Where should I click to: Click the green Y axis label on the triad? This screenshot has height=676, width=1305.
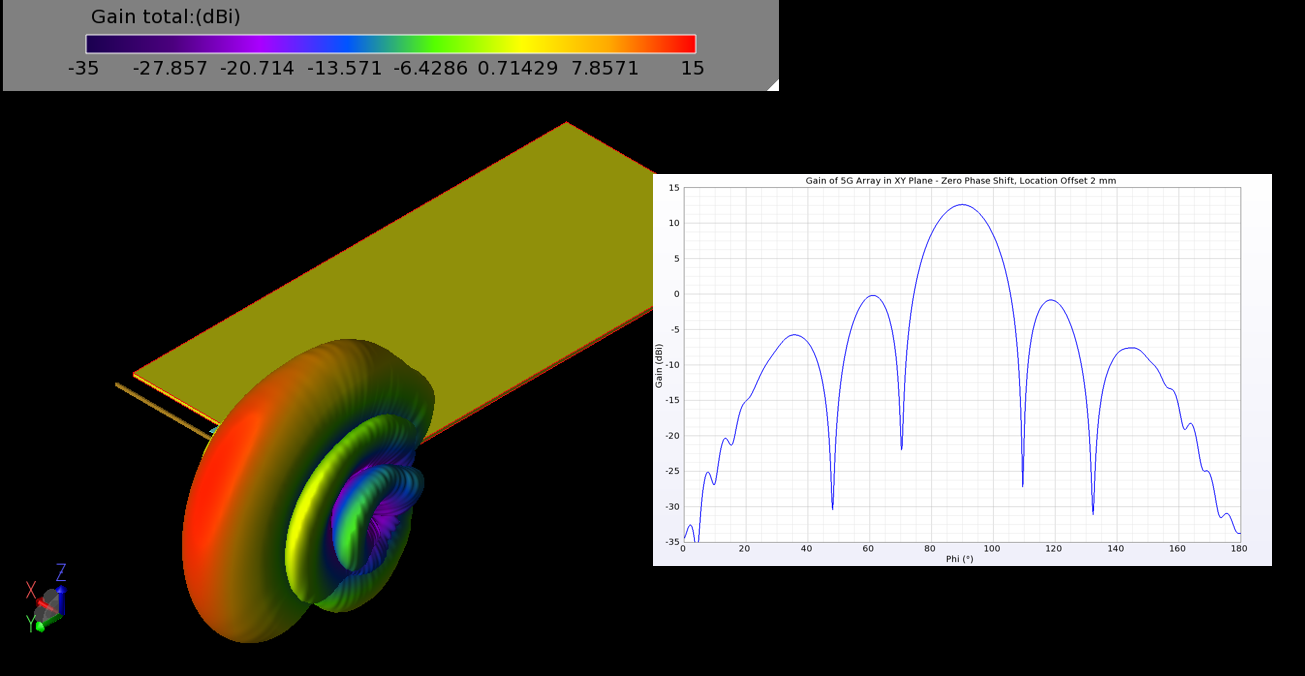point(31,625)
